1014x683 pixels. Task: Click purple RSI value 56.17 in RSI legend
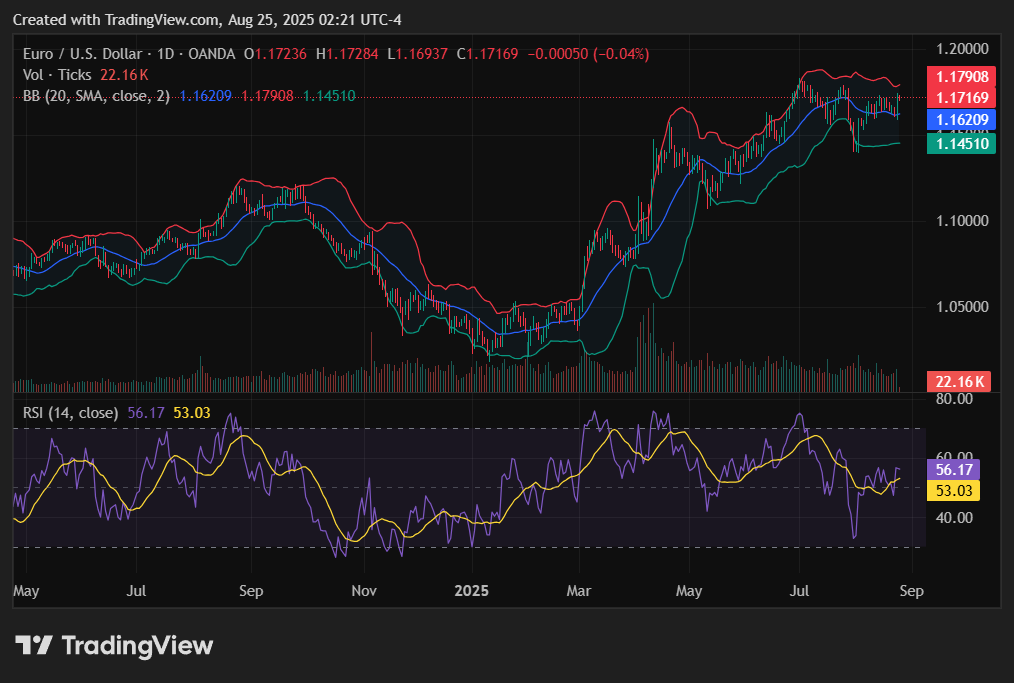pyautogui.click(x=146, y=413)
